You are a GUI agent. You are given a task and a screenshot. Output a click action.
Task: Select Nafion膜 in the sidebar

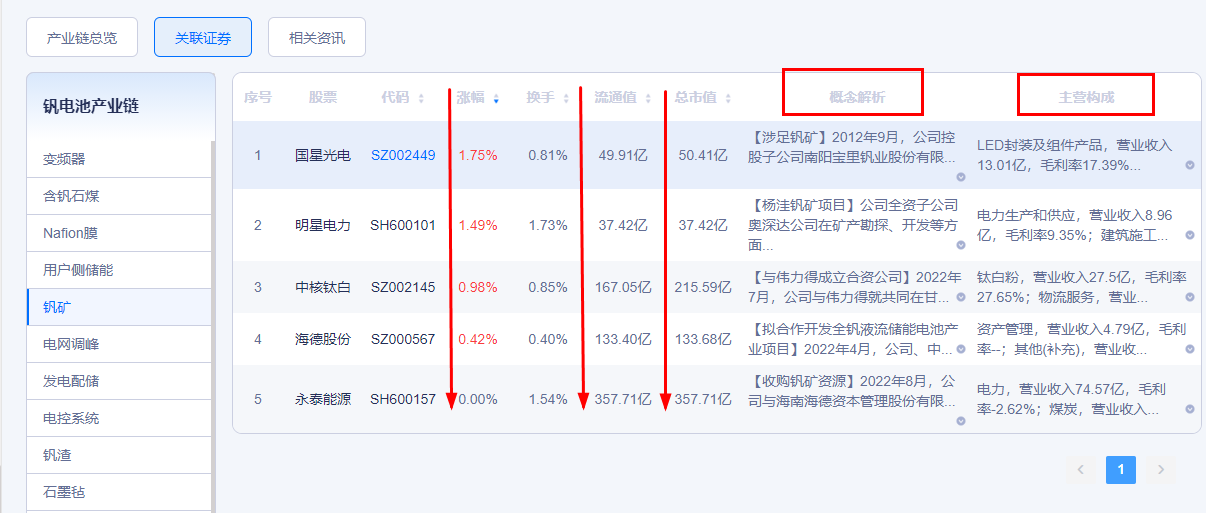119,233
